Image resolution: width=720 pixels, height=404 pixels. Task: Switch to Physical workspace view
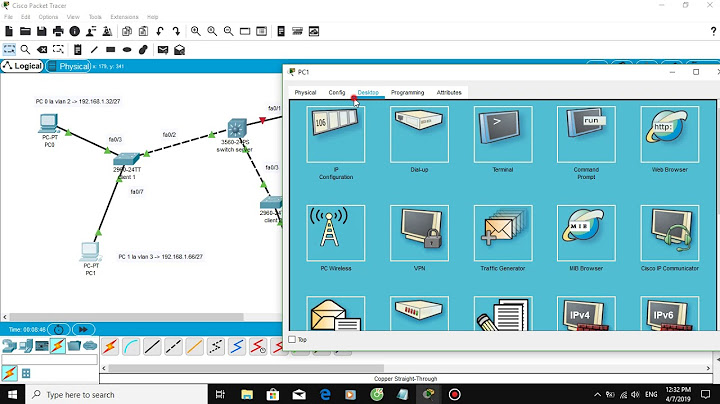pos(69,66)
